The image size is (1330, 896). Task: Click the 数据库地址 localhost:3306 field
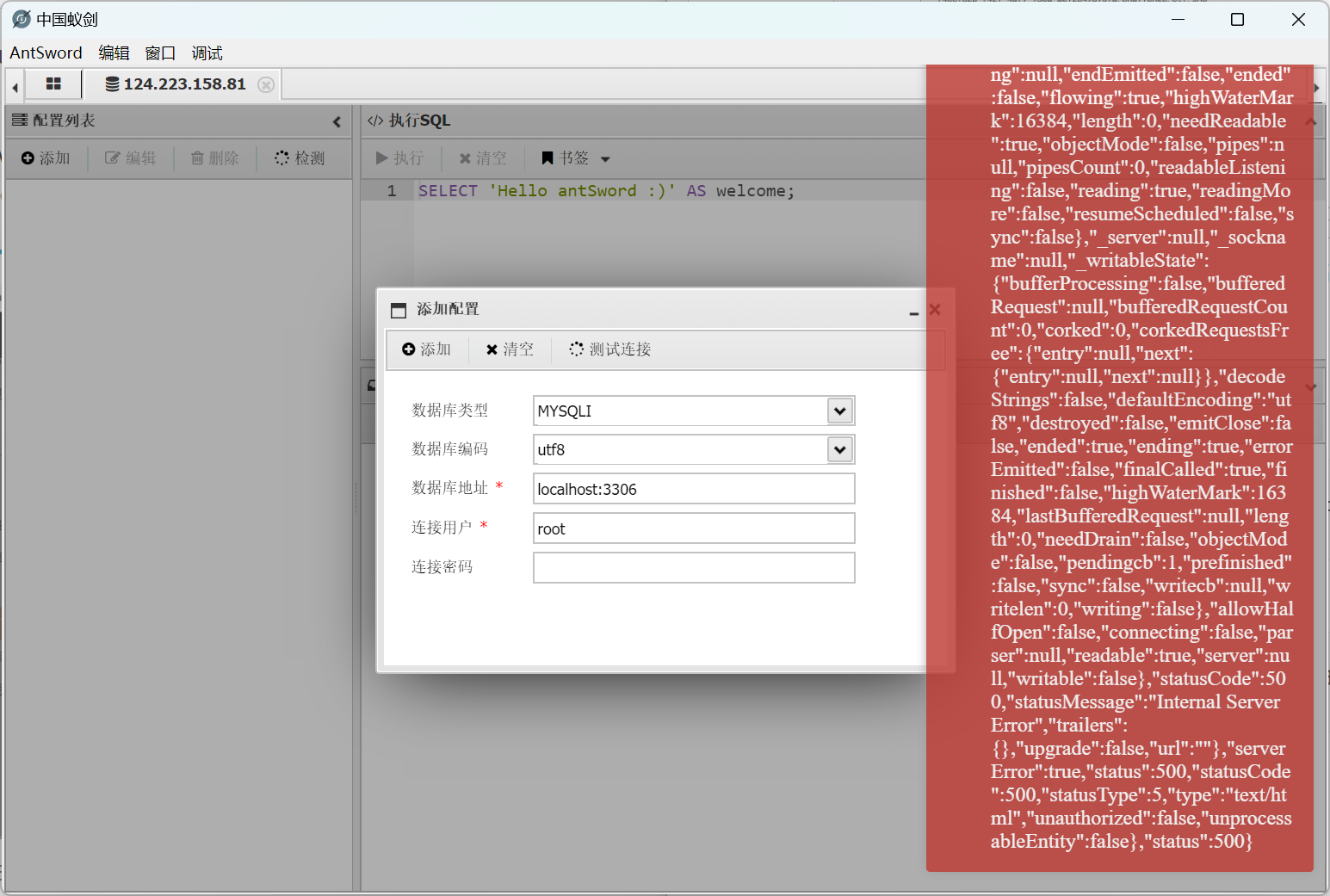pos(693,489)
